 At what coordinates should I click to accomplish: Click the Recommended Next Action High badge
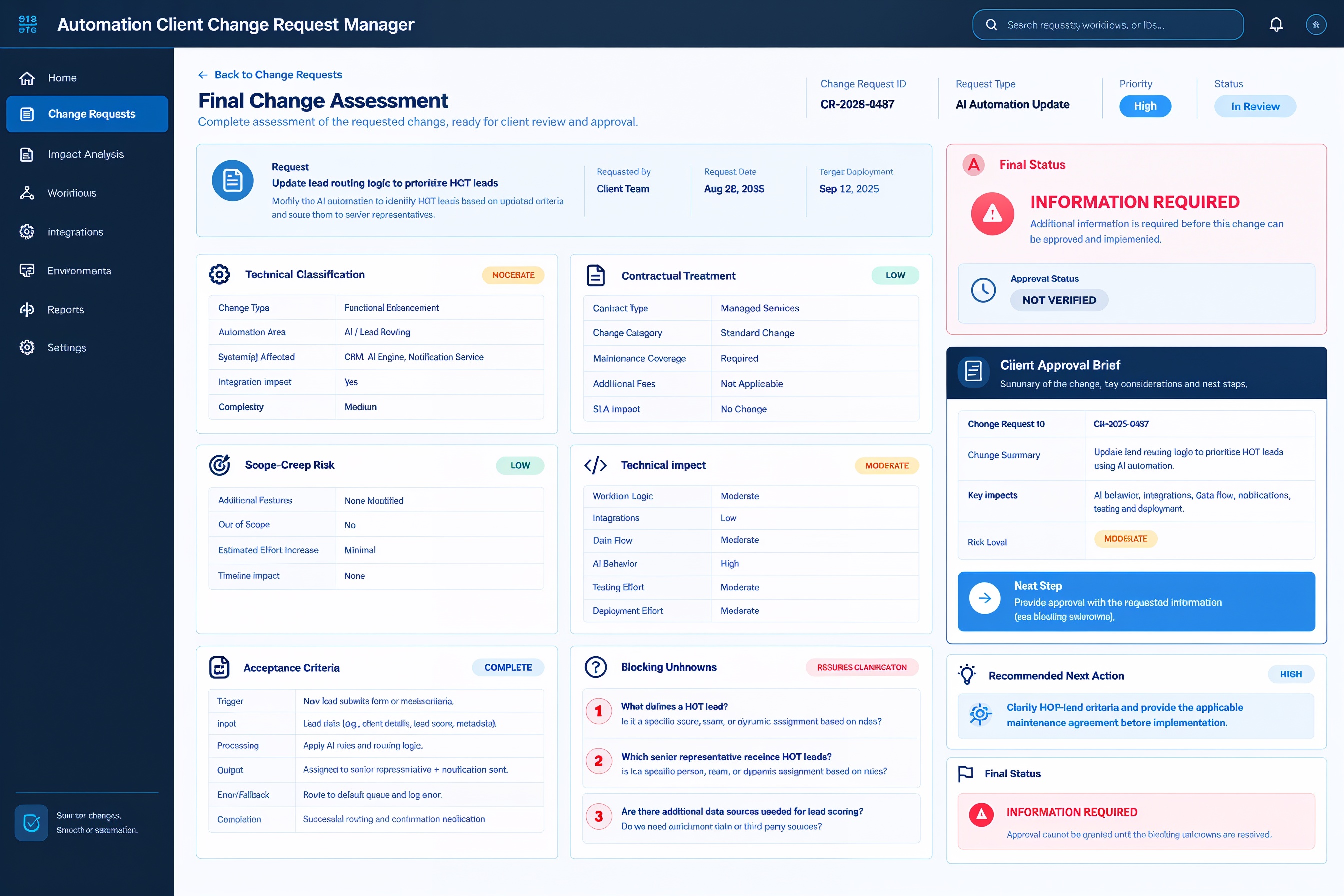[1291, 674]
